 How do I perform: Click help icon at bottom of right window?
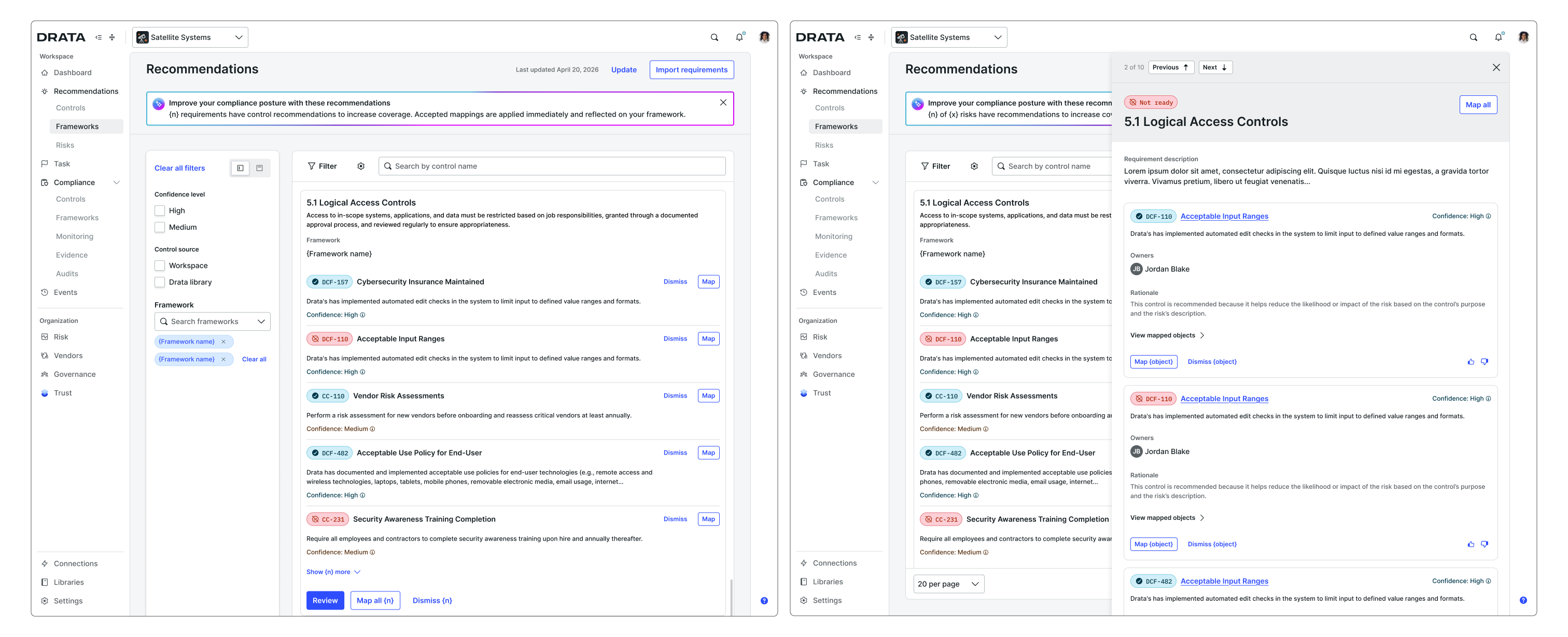pyautogui.click(x=1523, y=600)
